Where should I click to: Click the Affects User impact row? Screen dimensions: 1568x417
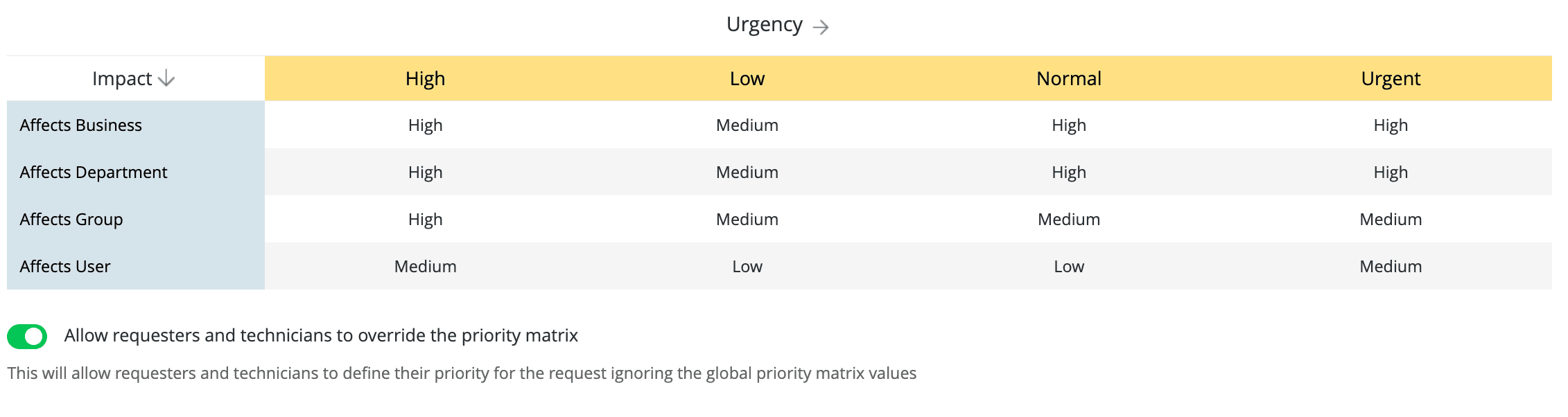[x=65, y=267]
